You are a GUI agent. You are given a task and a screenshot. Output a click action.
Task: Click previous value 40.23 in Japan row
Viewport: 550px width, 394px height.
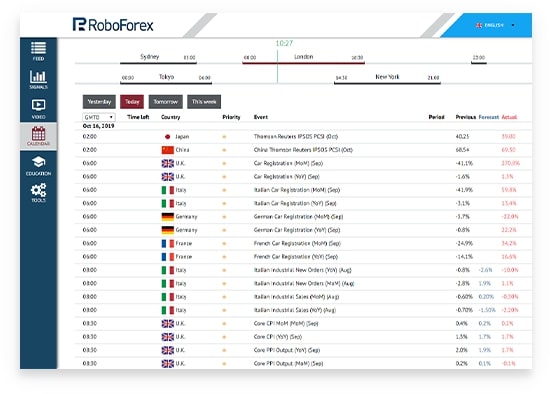[462, 136]
